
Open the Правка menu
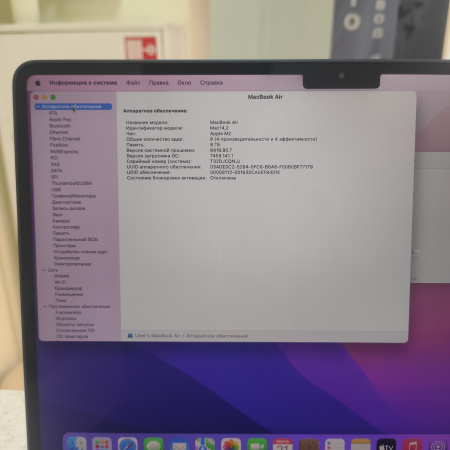click(x=159, y=83)
